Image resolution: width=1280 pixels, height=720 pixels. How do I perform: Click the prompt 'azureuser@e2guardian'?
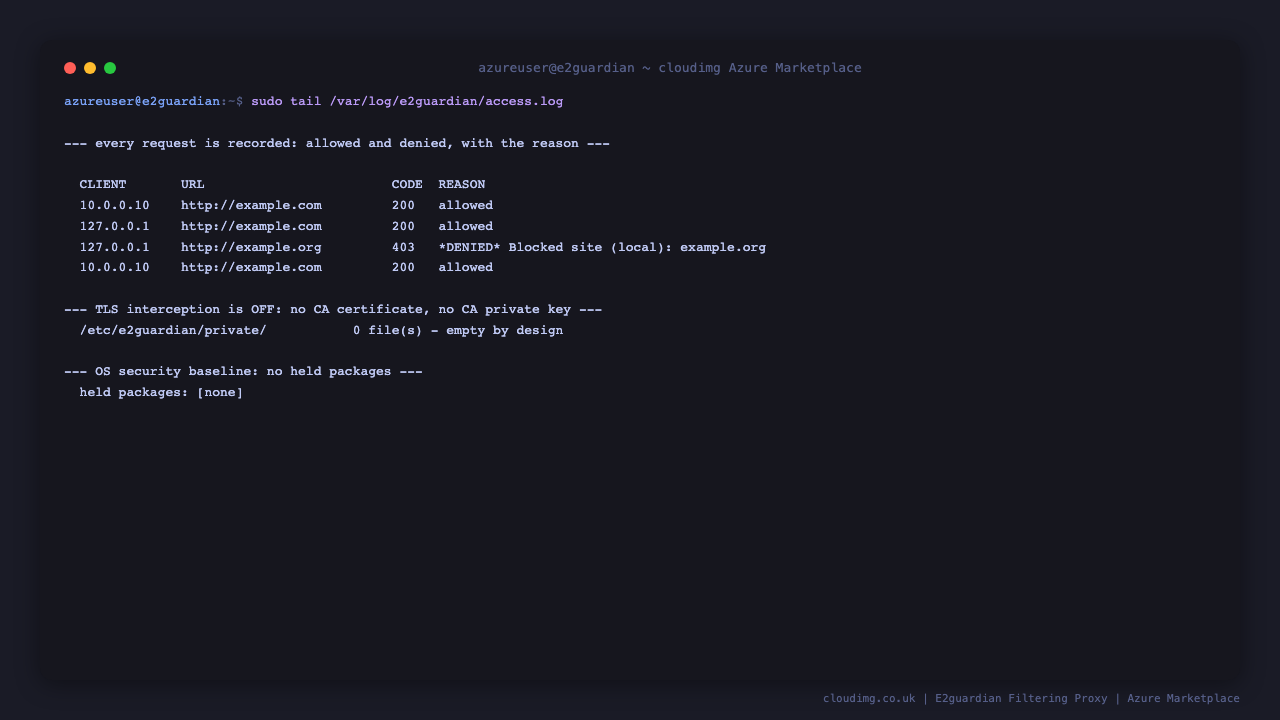[142, 101]
